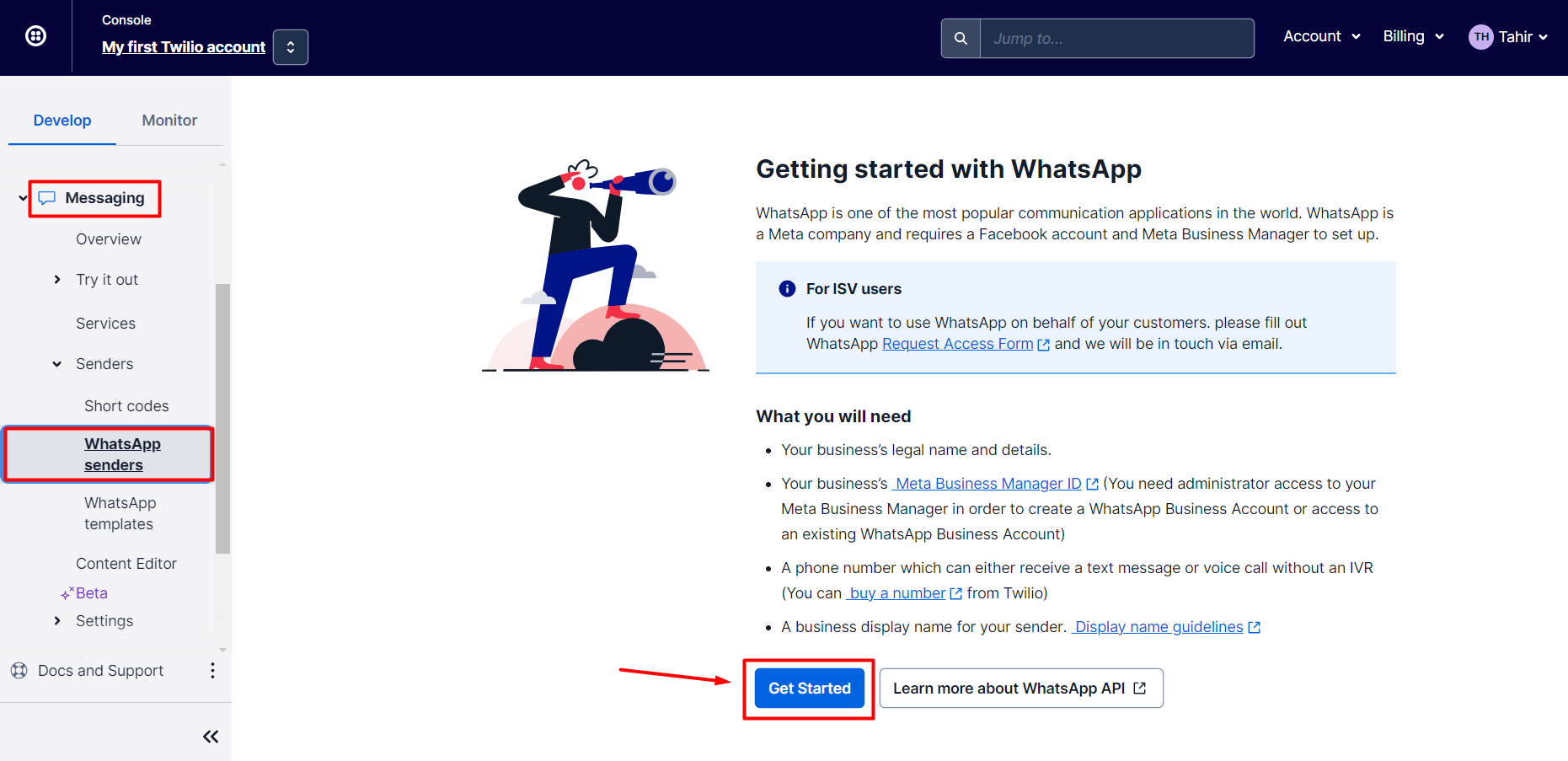Screen dimensions: 1568x761
Task: Switch to the Monitor tab
Action: [x=169, y=121]
